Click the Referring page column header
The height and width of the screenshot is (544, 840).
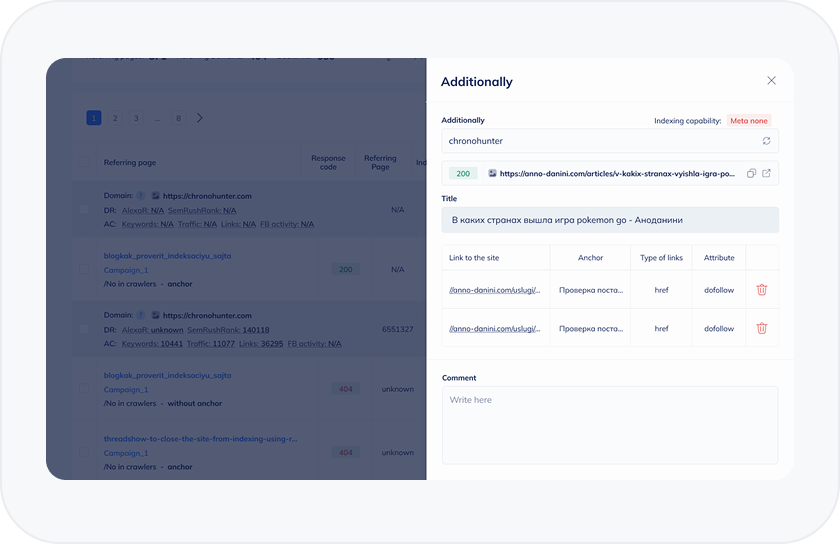click(x=130, y=162)
